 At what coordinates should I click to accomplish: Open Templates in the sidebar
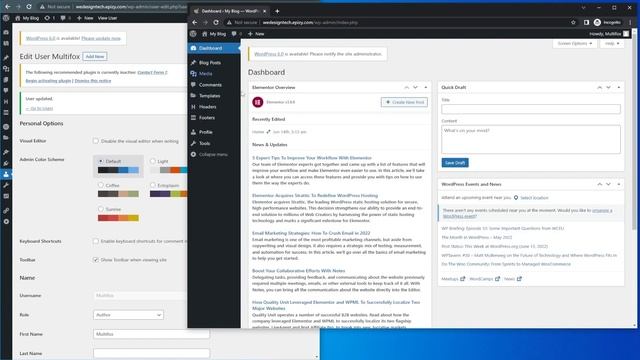(x=209, y=96)
